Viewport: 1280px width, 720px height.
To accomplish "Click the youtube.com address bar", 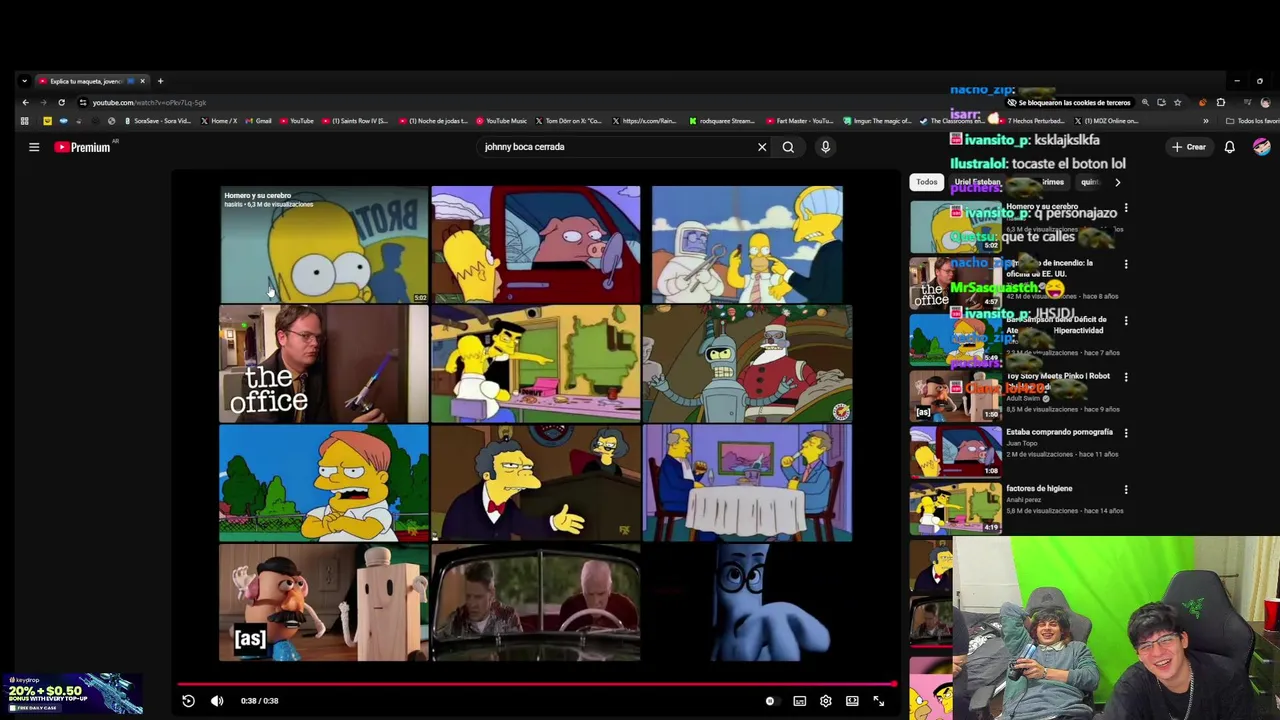I will 540,102.
